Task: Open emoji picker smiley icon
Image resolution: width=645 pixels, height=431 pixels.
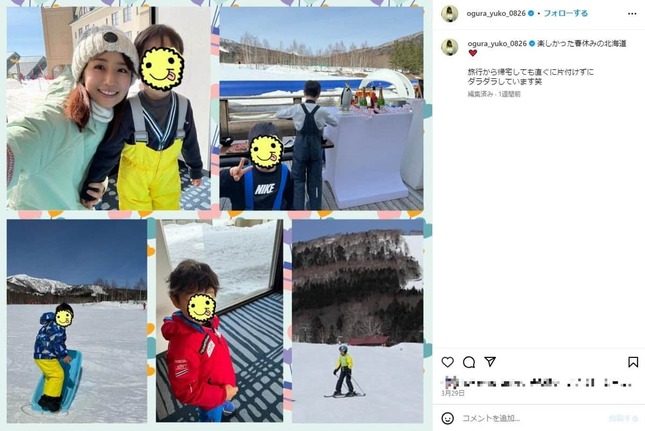Action: click(448, 418)
